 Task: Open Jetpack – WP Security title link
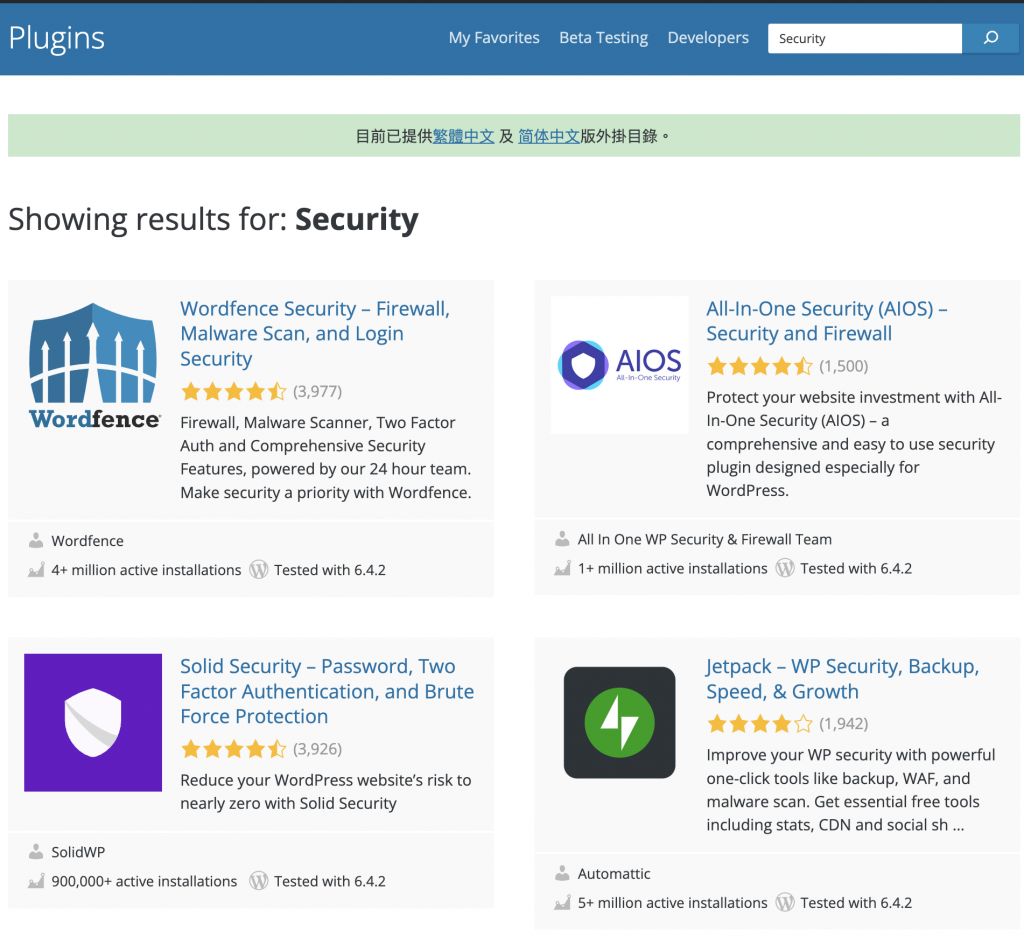[842, 679]
